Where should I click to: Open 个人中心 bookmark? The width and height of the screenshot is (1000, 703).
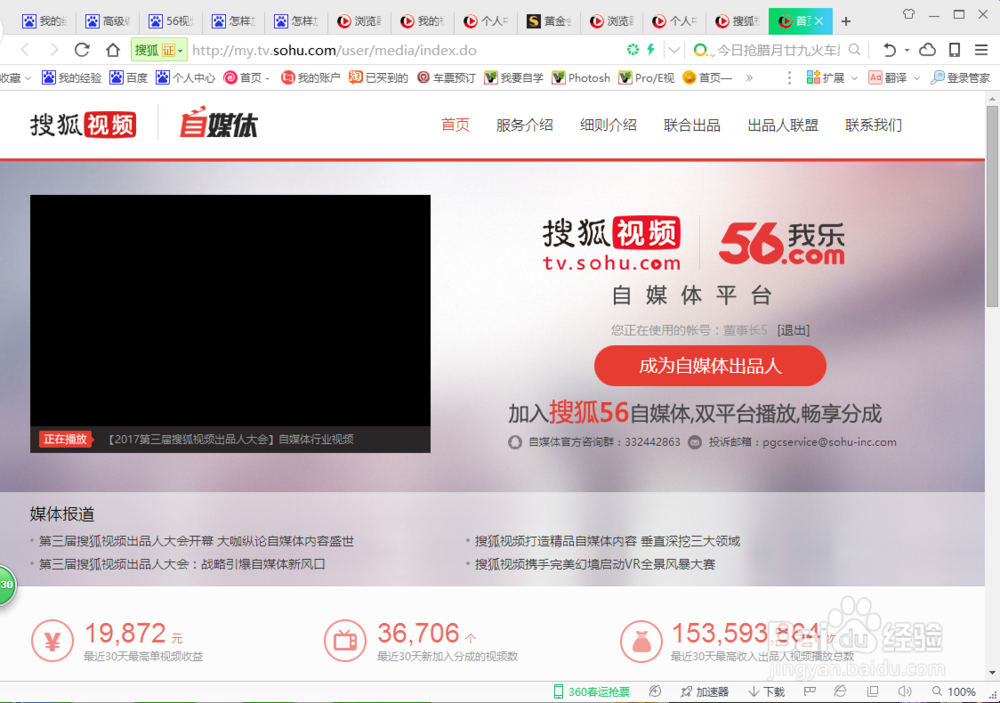[x=186, y=78]
